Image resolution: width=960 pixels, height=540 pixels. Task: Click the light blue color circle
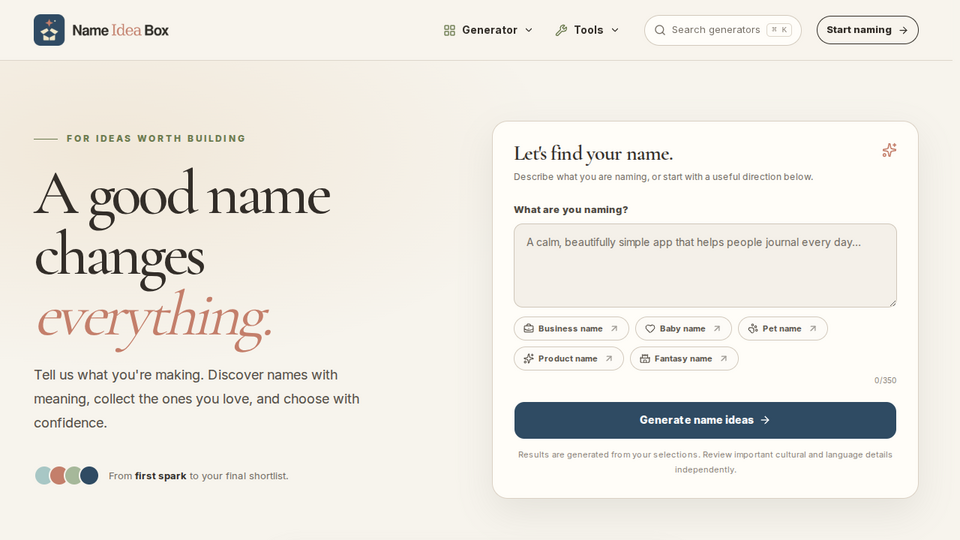[x=43, y=476]
